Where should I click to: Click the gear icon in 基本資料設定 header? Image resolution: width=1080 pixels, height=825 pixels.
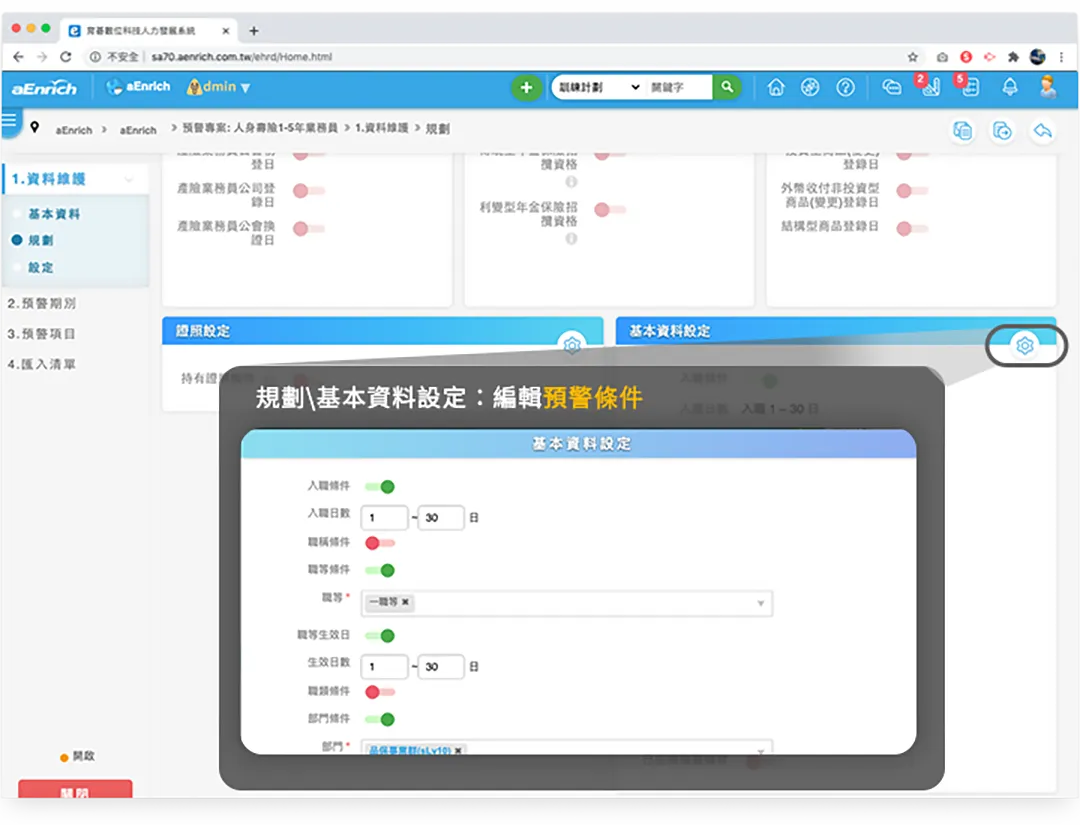point(1024,346)
